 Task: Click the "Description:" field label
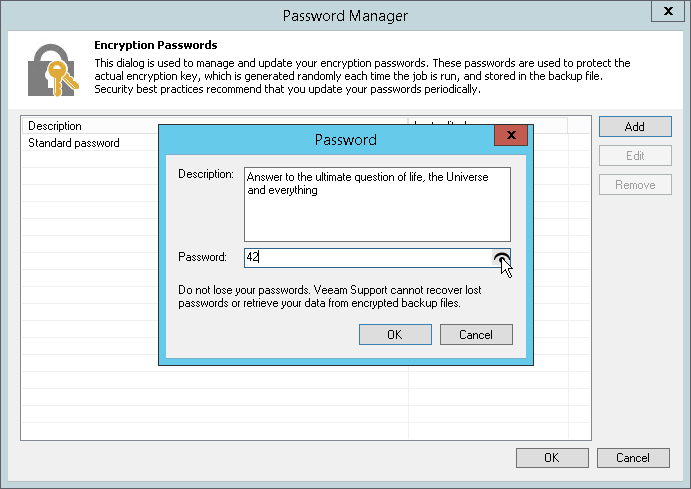(x=206, y=174)
